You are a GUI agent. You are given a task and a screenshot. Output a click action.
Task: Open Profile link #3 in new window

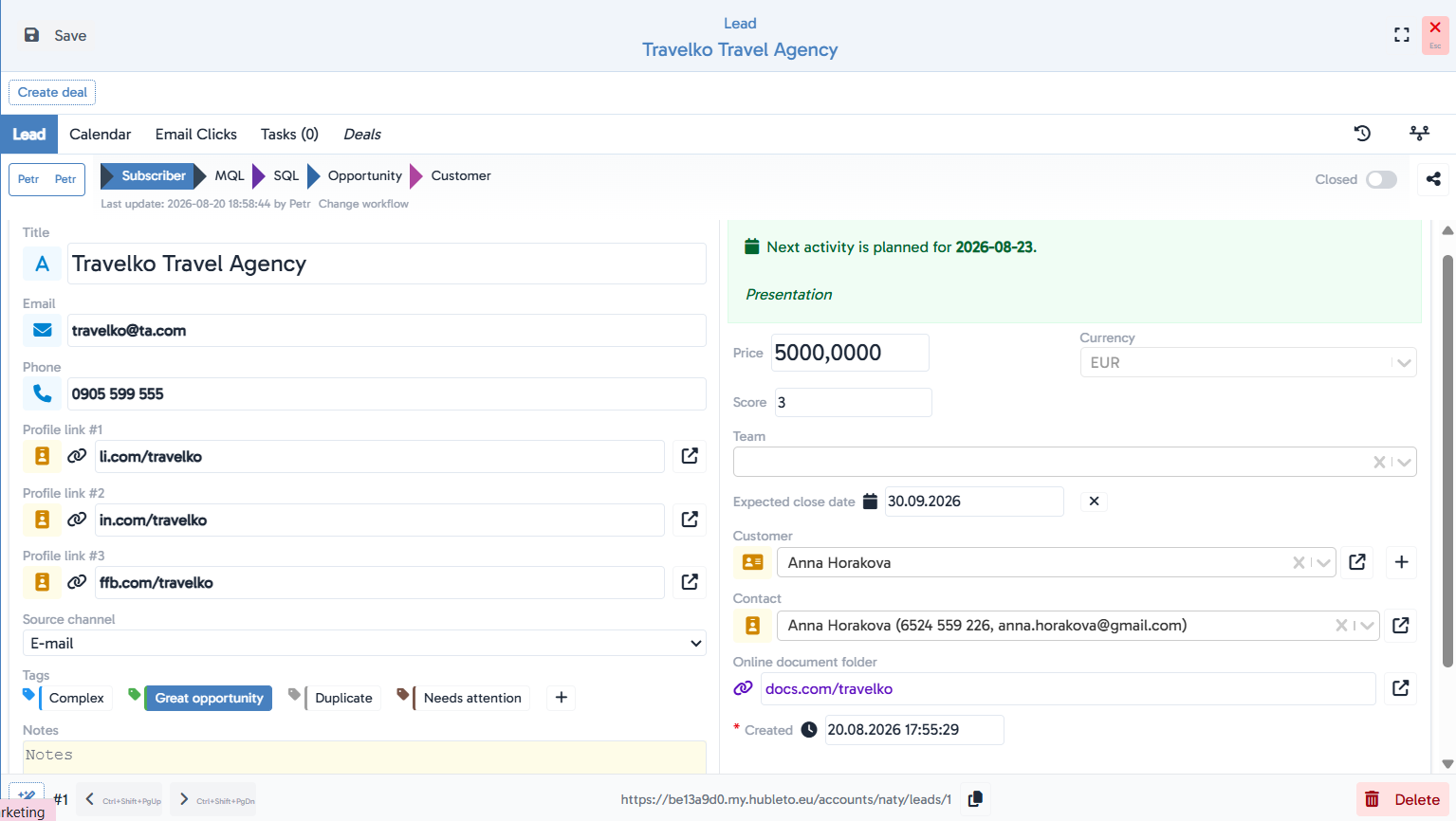coord(690,582)
